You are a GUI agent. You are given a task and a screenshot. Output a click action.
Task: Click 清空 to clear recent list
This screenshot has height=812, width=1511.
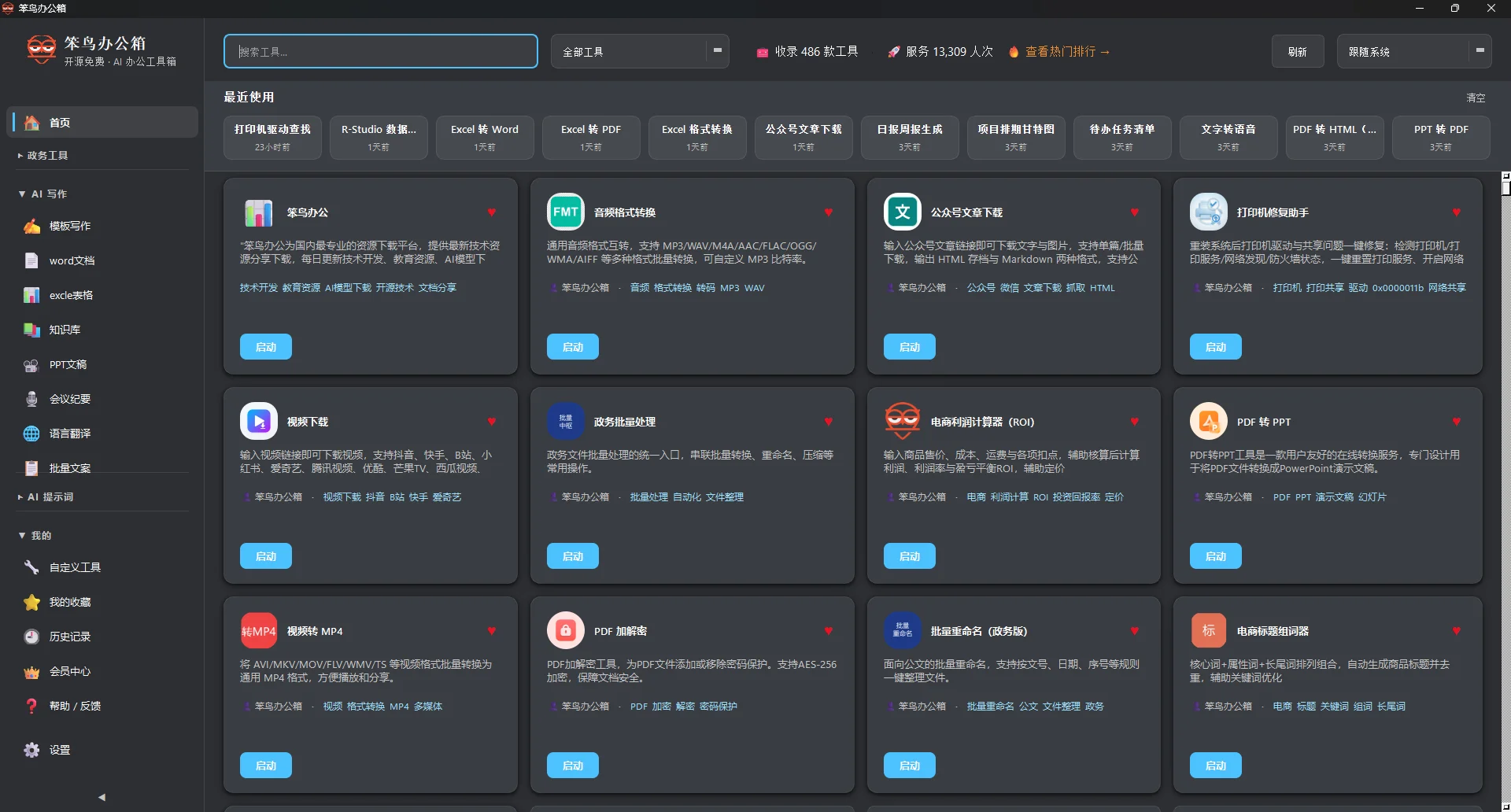1476,98
